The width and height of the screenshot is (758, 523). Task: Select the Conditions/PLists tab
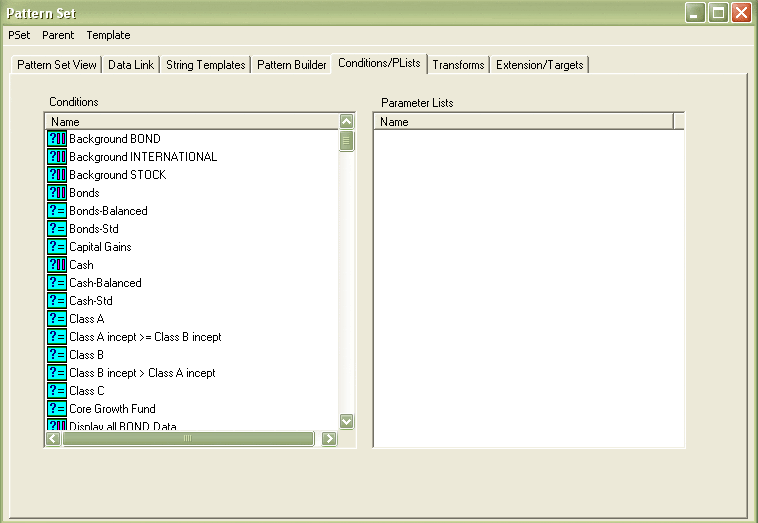click(x=379, y=63)
